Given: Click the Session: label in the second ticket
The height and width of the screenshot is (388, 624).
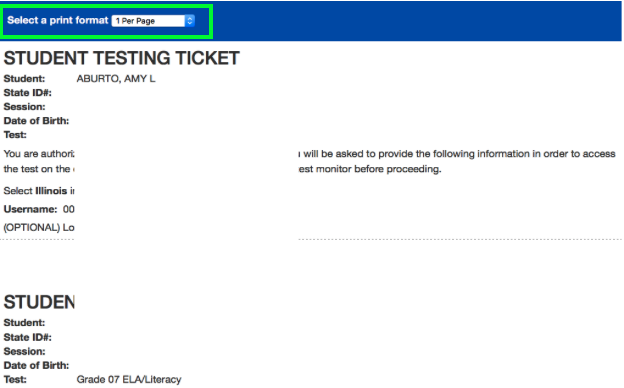Looking at the screenshot, I should (24, 351).
